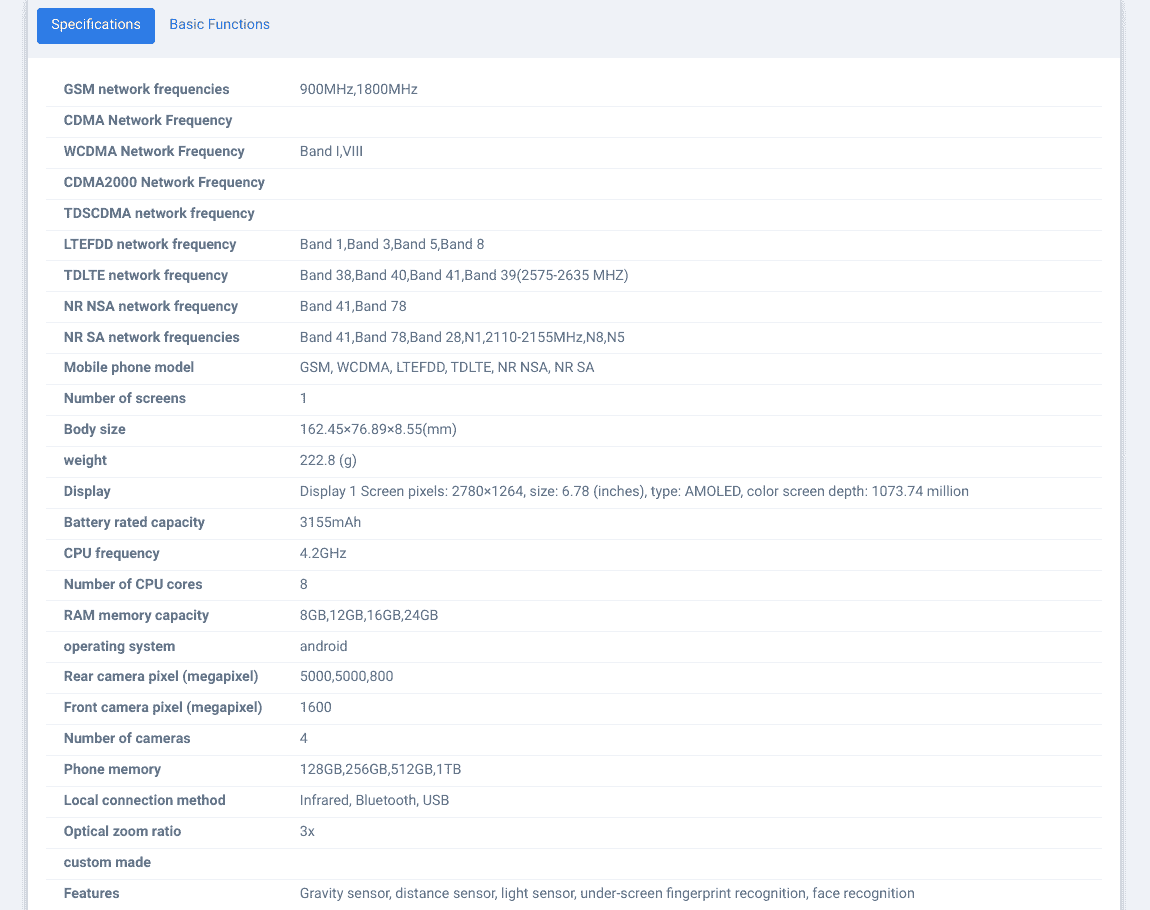1150x910 pixels.
Task: Click the Phone memory storage options
Action: pyautogui.click(x=380, y=770)
